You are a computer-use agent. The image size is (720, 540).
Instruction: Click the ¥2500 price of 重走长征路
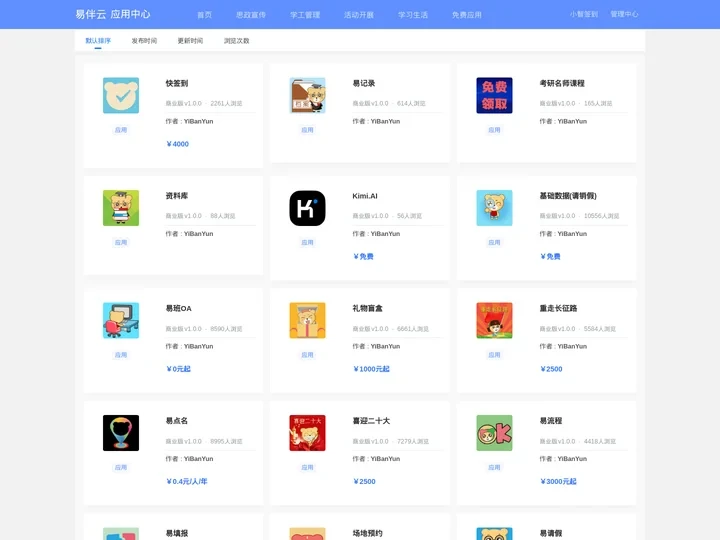pyautogui.click(x=551, y=369)
